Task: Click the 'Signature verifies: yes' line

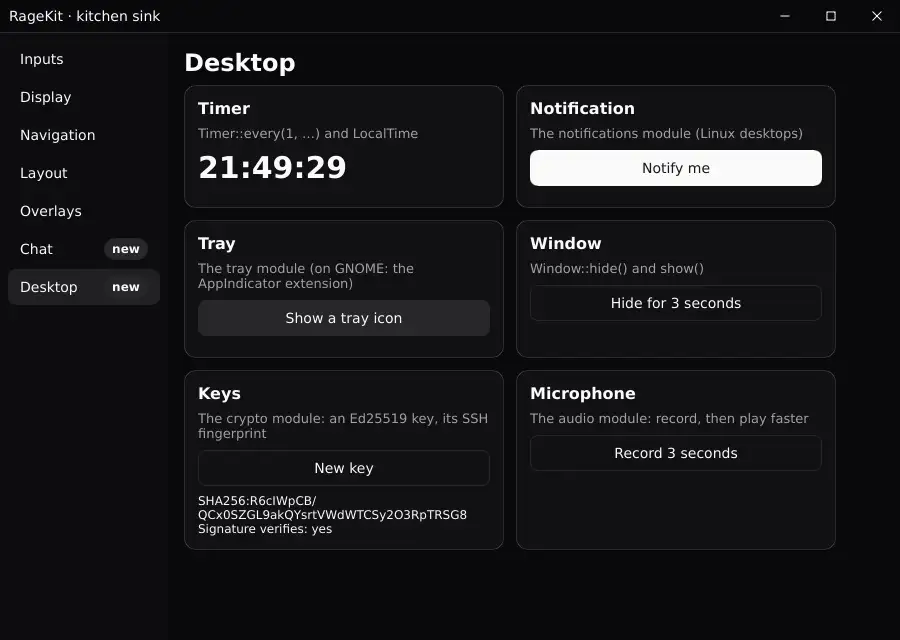Action: click(265, 529)
